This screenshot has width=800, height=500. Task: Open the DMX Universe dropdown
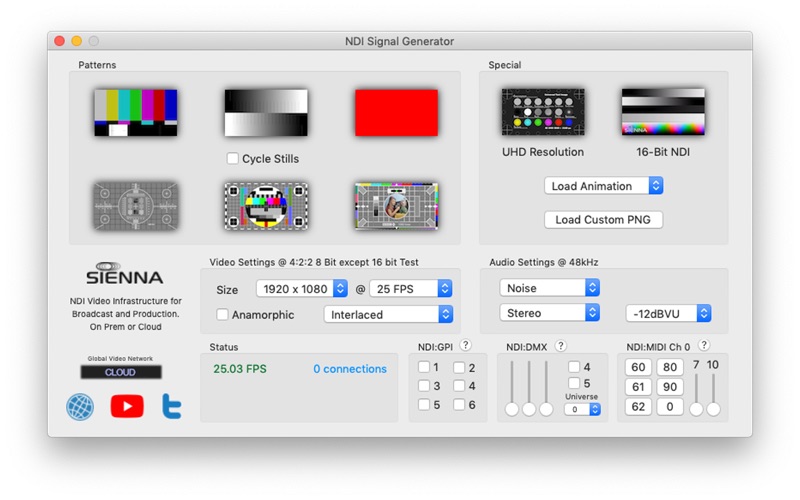click(582, 409)
